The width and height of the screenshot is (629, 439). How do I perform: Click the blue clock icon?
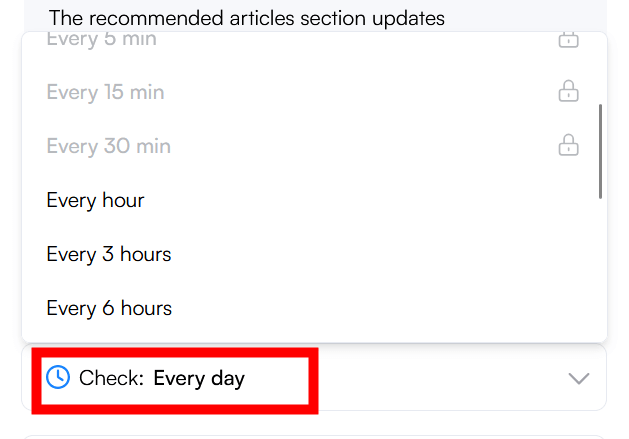[x=59, y=377]
